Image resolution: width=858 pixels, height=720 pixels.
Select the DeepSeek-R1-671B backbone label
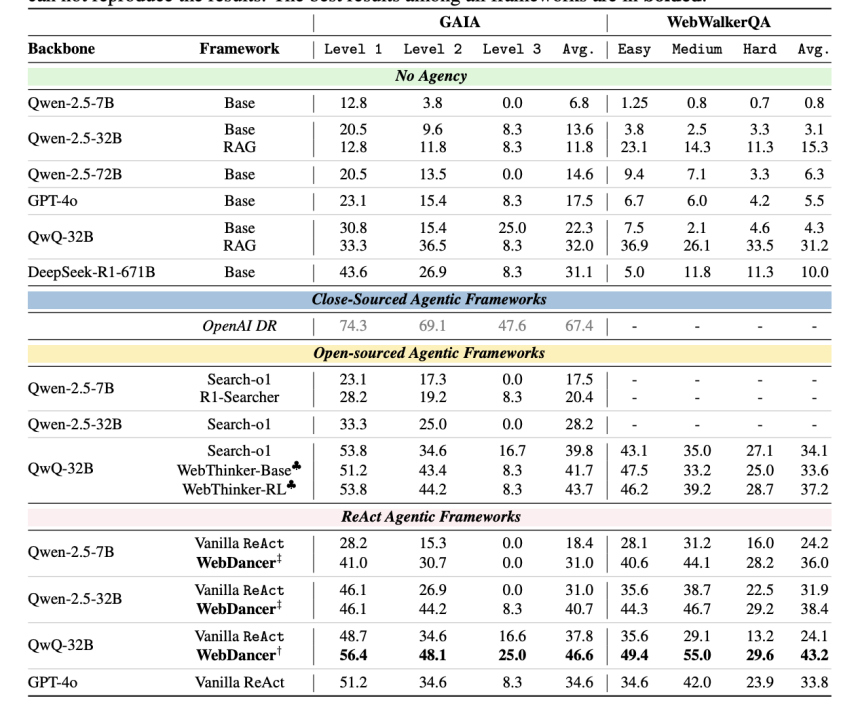tap(91, 272)
